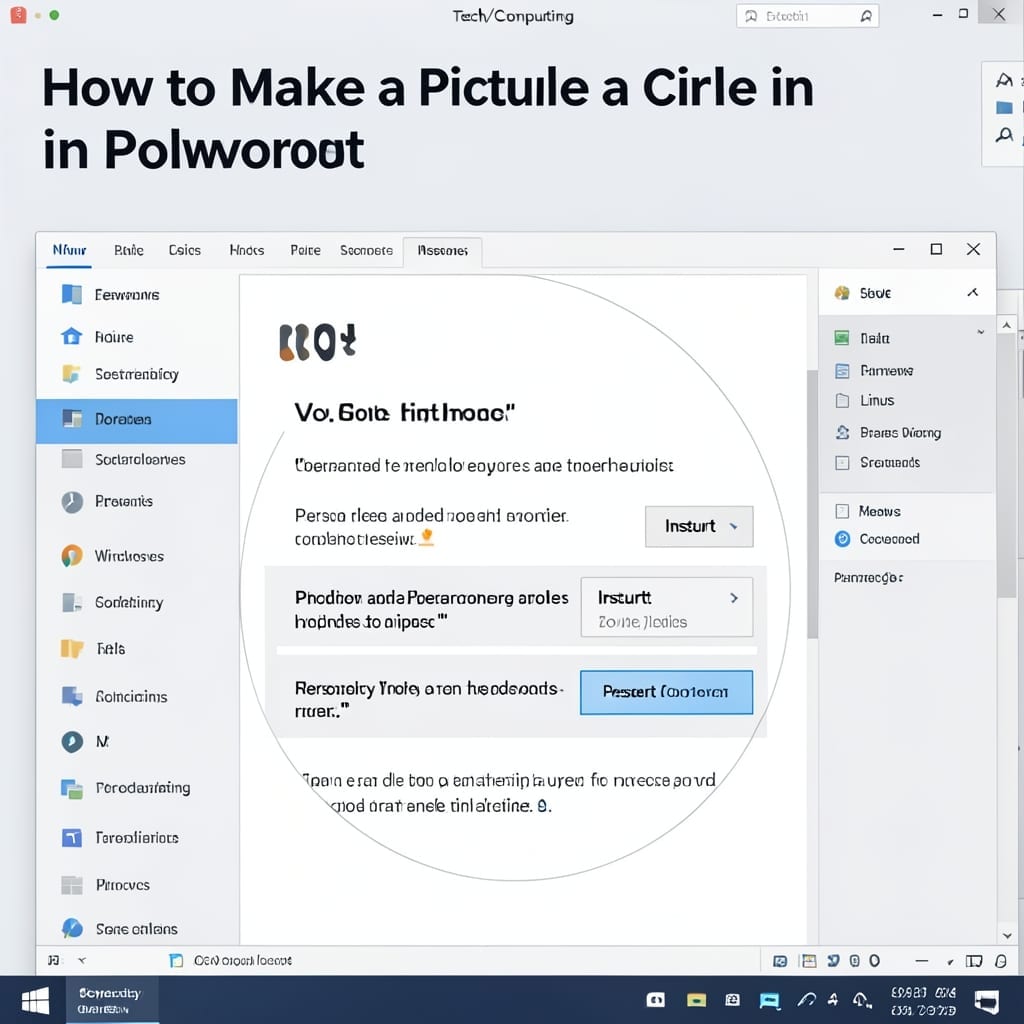
Task: Open the Prcrentis clock icon
Action: (x=72, y=502)
